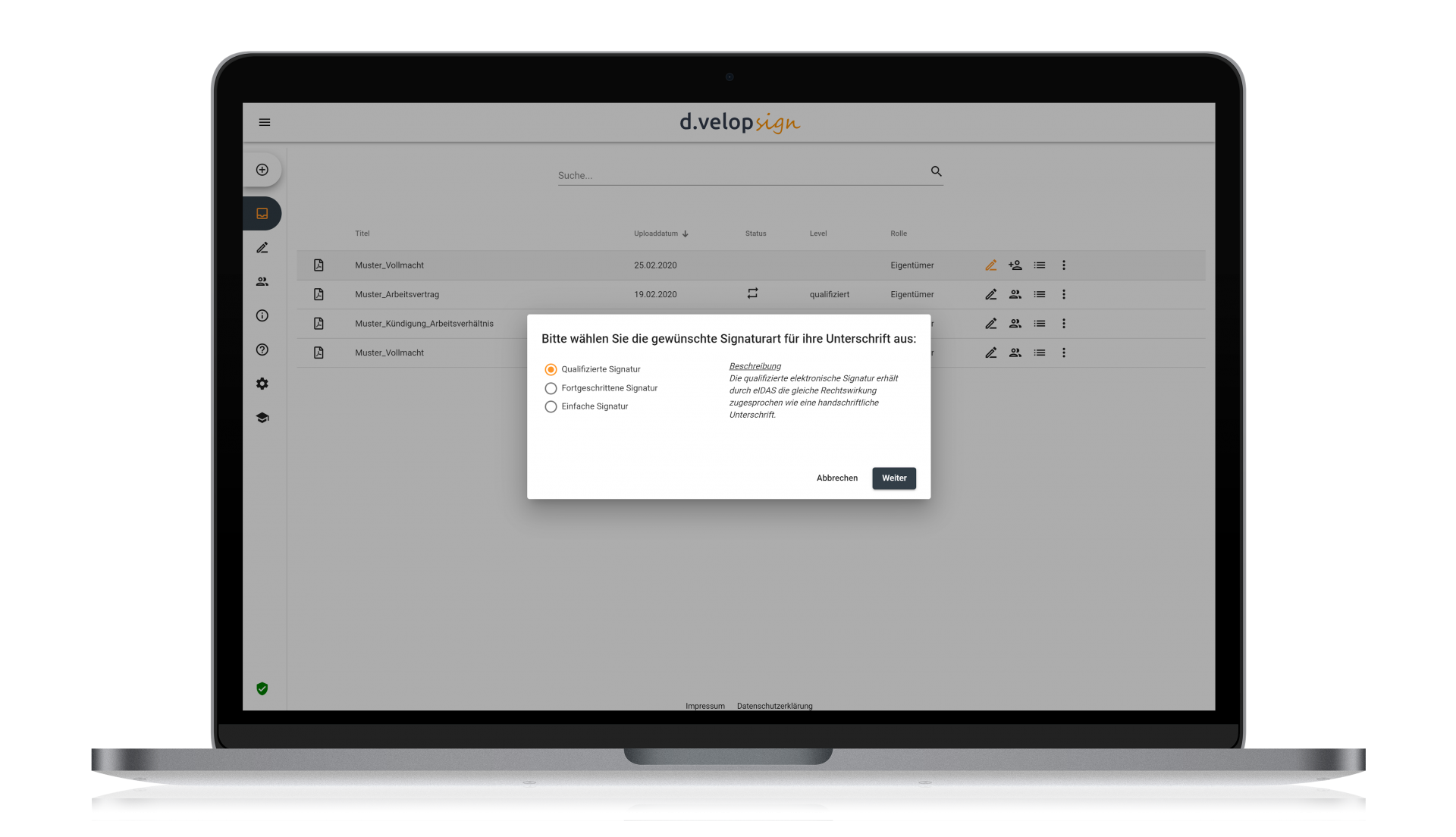Screen dimensions: 1456x837
Task: Open three-dot menu for Muster_Arbeitsvertrag
Action: pyautogui.click(x=1064, y=294)
